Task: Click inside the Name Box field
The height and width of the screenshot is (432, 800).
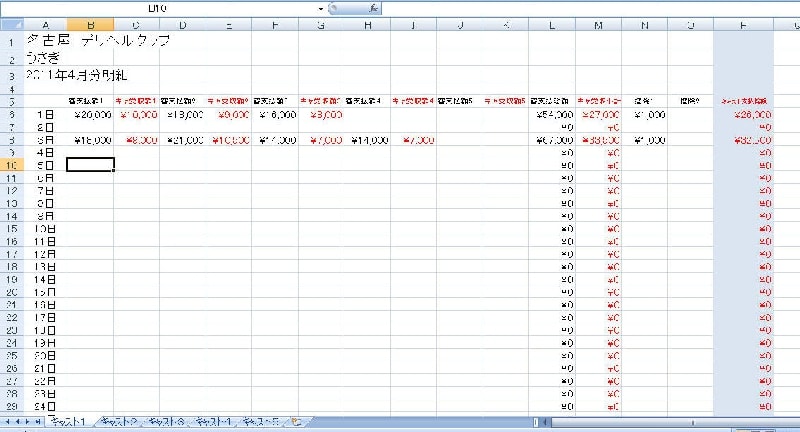Action: coord(160,7)
